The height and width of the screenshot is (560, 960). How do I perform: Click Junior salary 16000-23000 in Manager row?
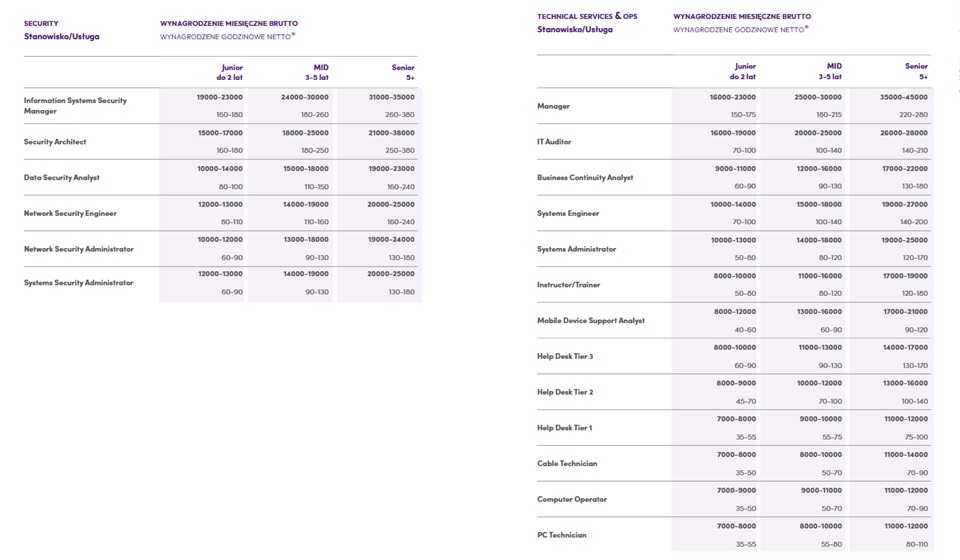point(733,97)
